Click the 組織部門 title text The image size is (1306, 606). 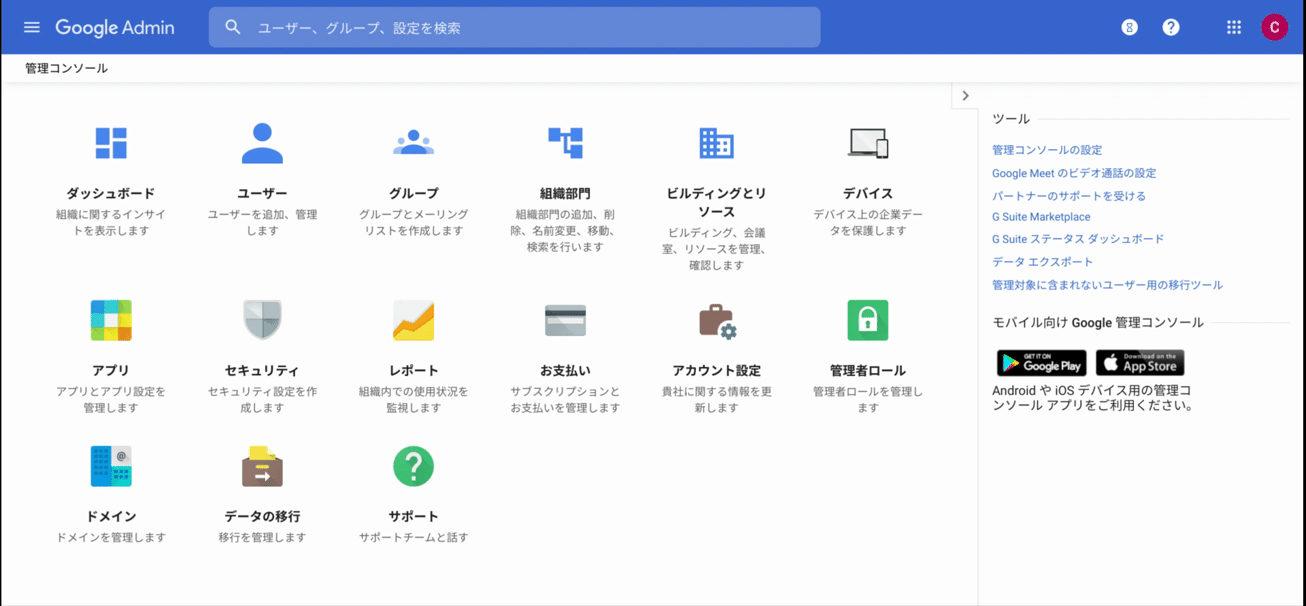(565, 193)
